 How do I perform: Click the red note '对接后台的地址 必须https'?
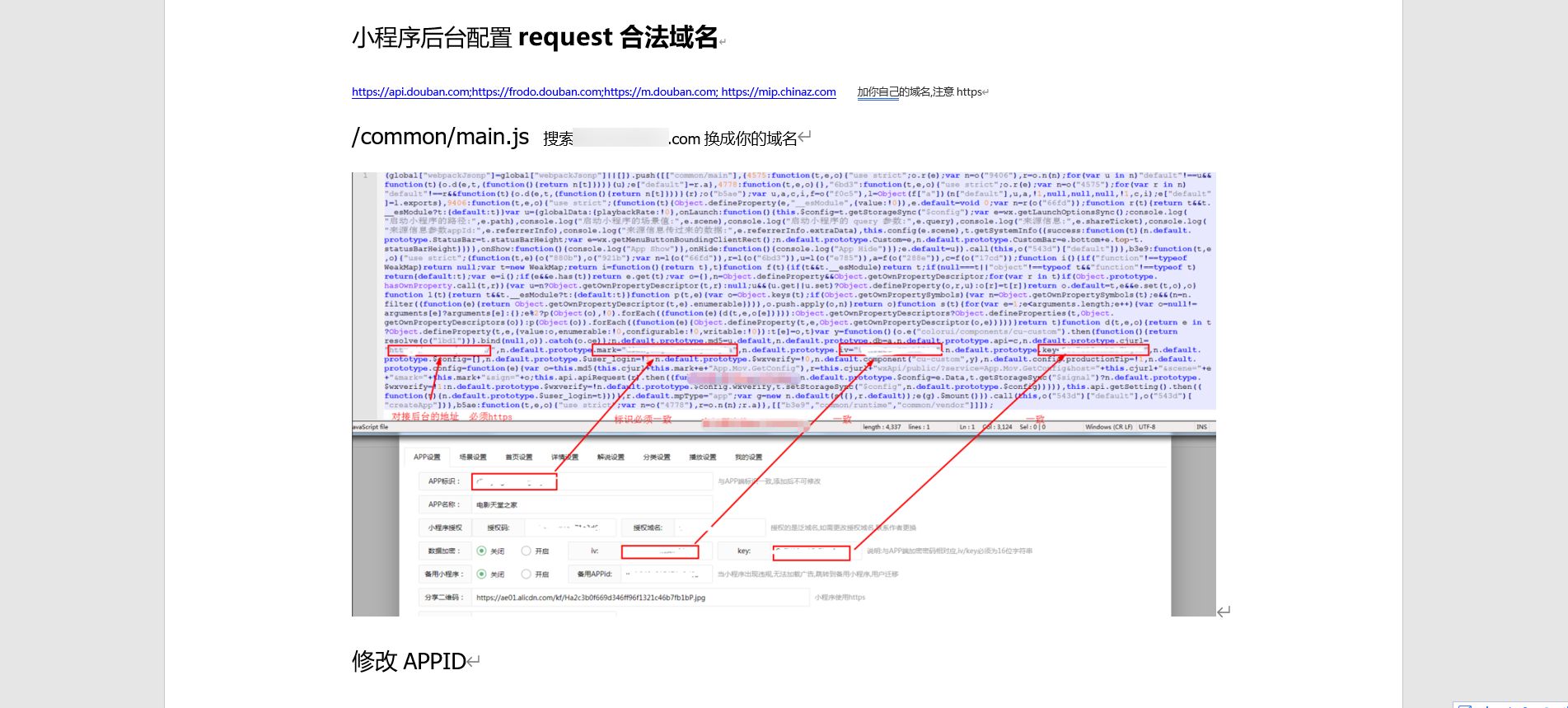pyautogui.click(x=452, y=417)
